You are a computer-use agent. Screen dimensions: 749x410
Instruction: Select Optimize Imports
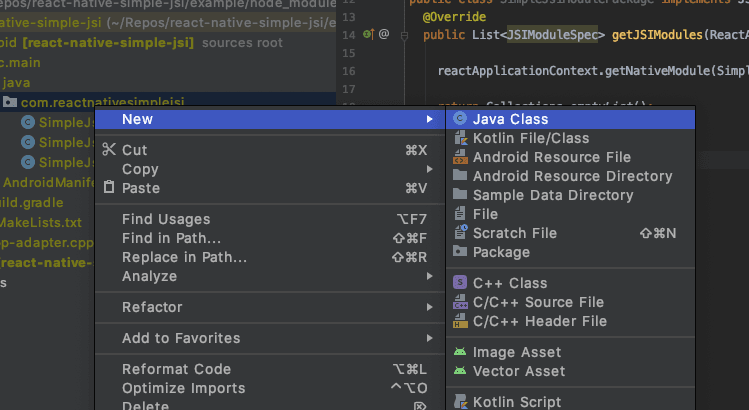(270, 388)
